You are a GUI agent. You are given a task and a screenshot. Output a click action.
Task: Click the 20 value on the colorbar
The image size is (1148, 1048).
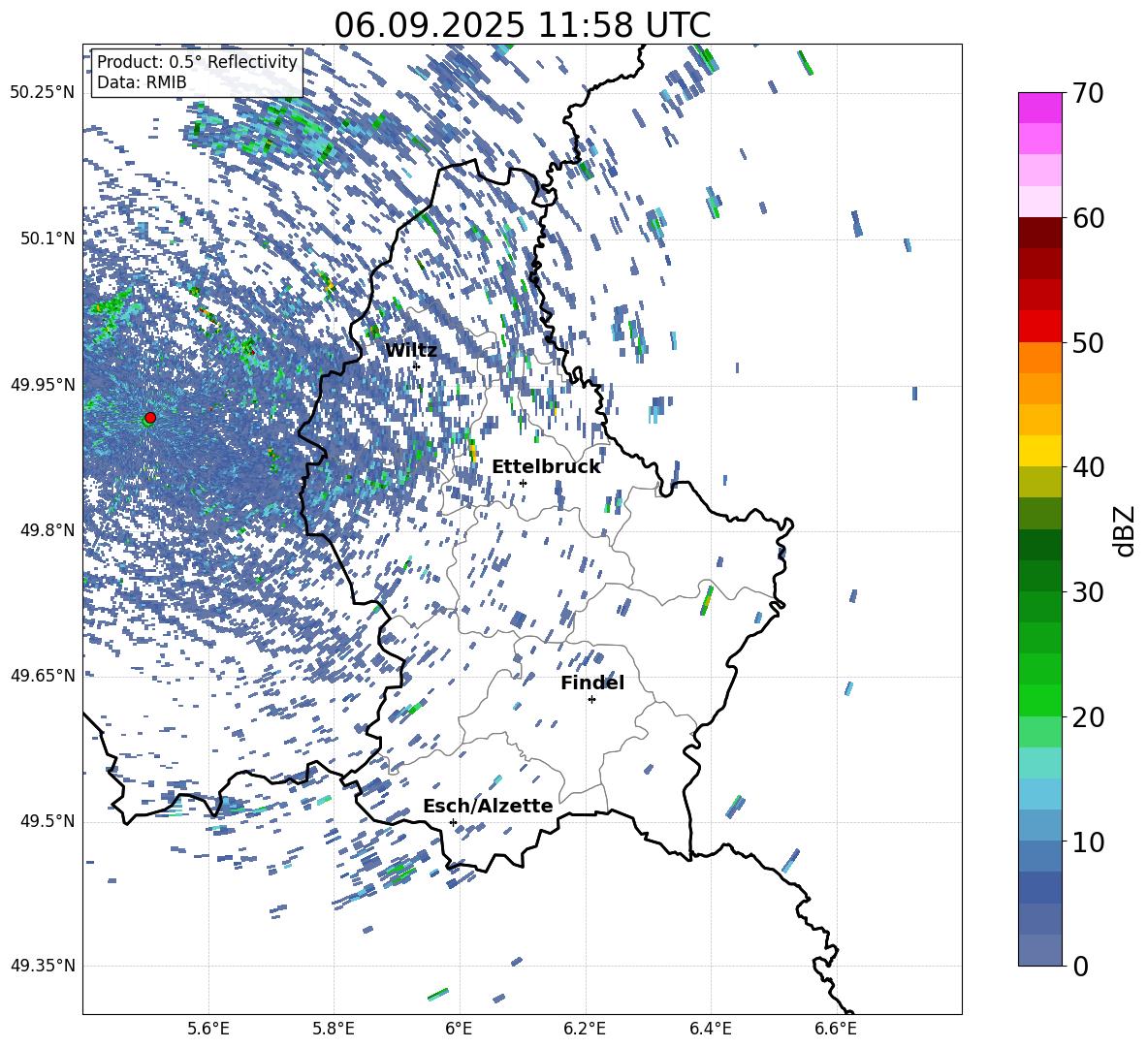pos(1088,716)
